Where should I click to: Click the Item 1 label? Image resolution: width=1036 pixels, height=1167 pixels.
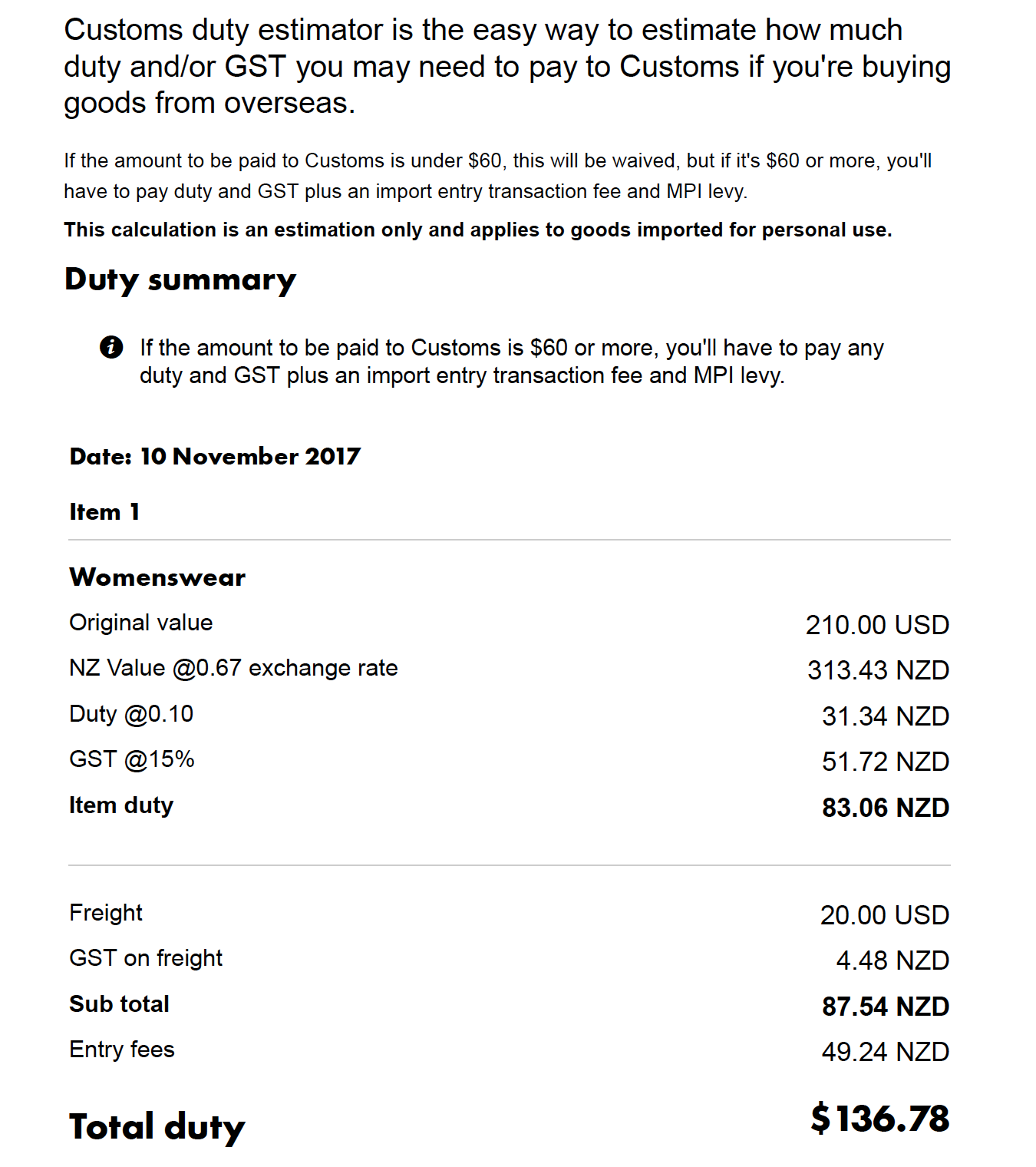point(104,512)
